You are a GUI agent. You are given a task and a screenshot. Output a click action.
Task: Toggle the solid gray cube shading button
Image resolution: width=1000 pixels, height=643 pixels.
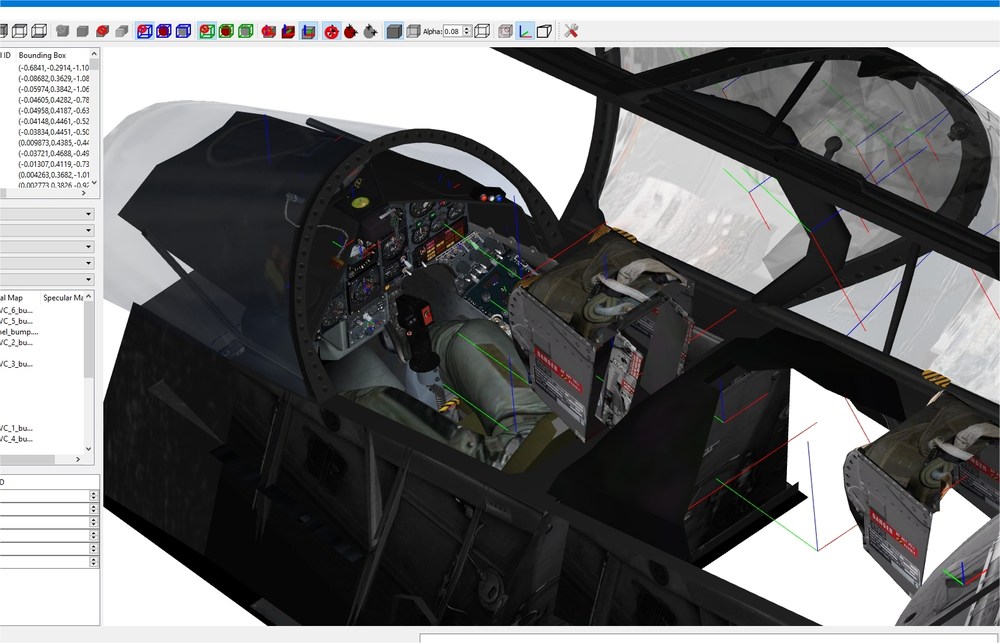[x=394, y=31]
